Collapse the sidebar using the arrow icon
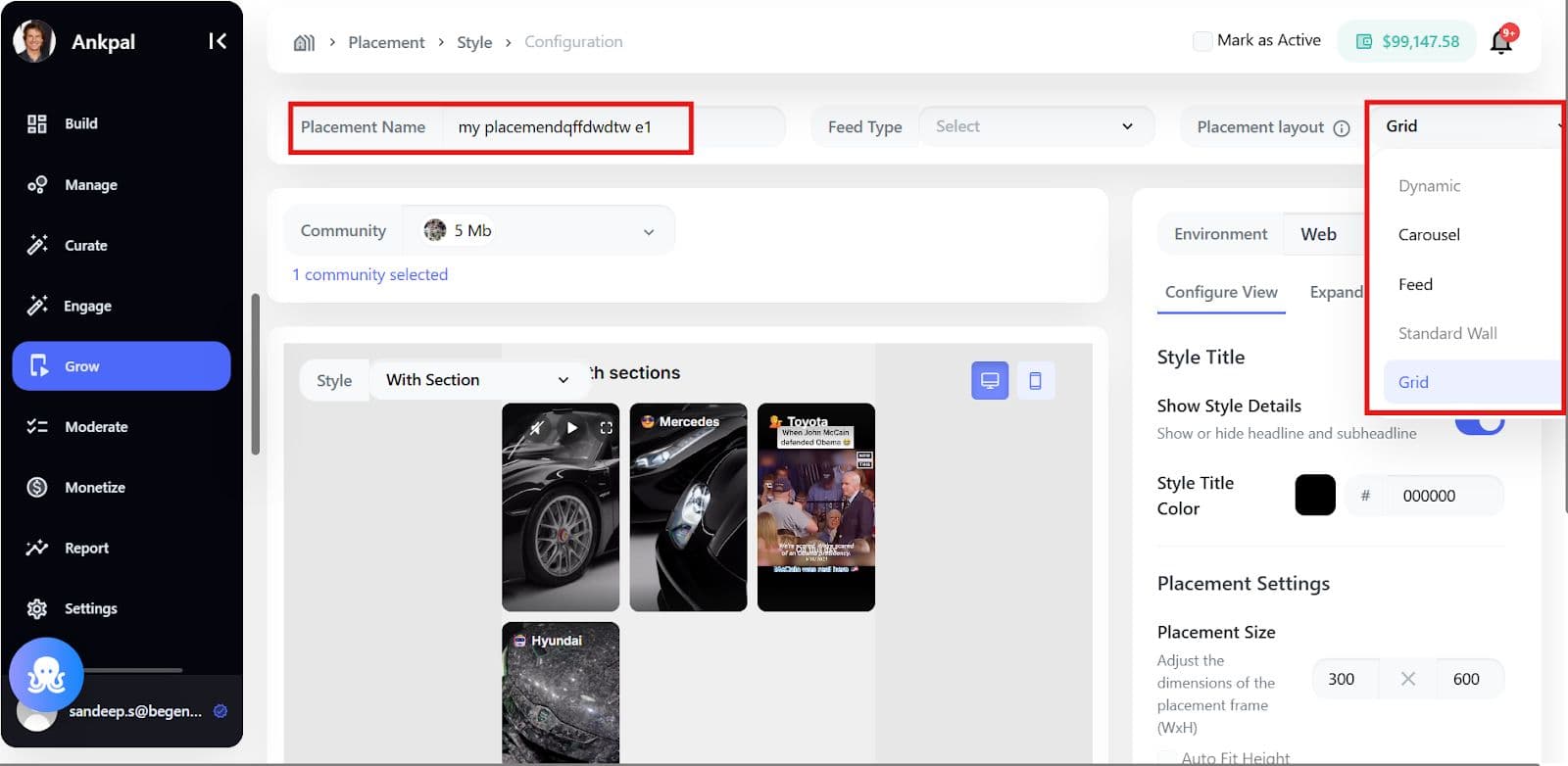1568x766 pixels. click(x=218, y=41)
